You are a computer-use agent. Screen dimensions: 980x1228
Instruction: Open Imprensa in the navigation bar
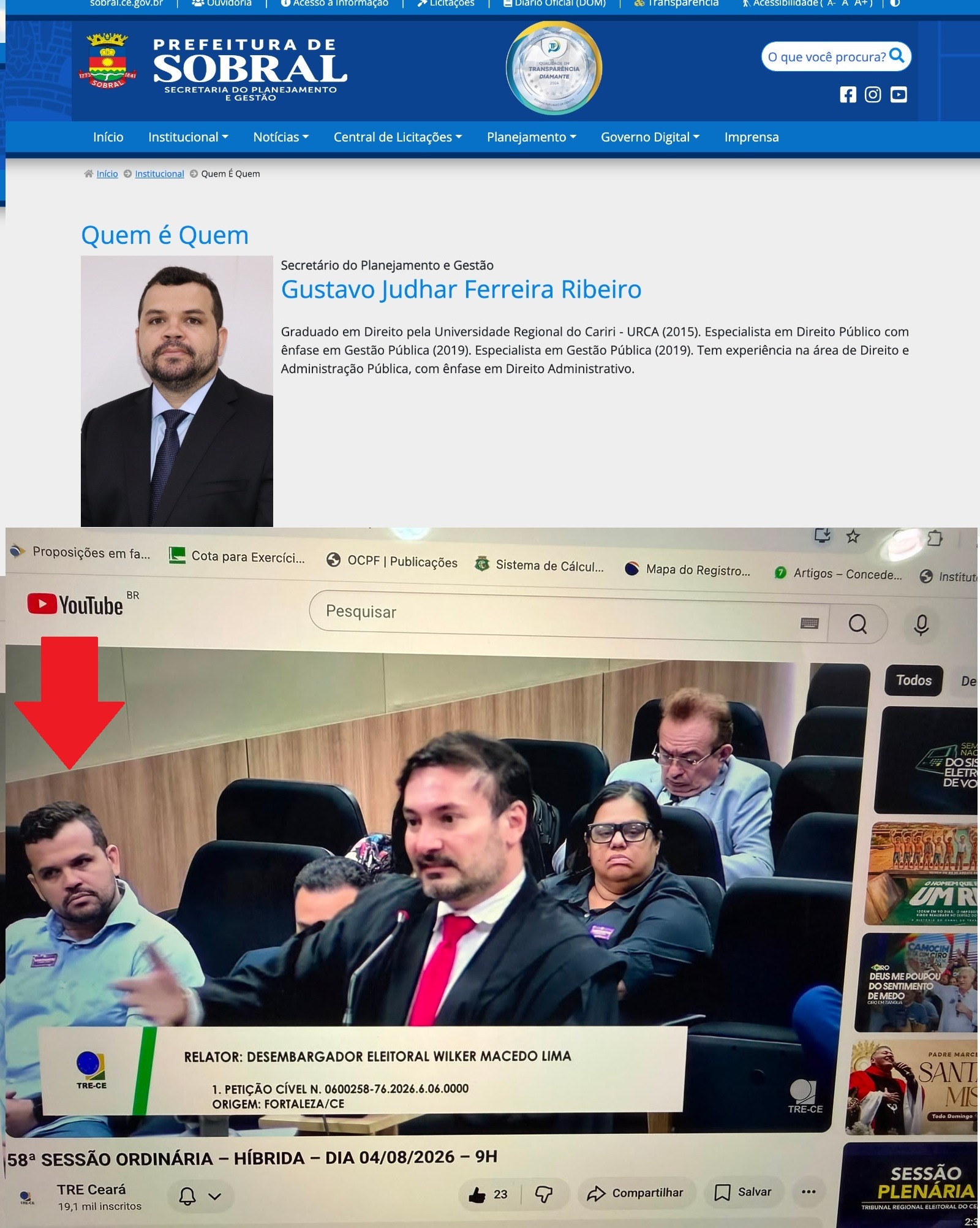(x=752, y=137)
